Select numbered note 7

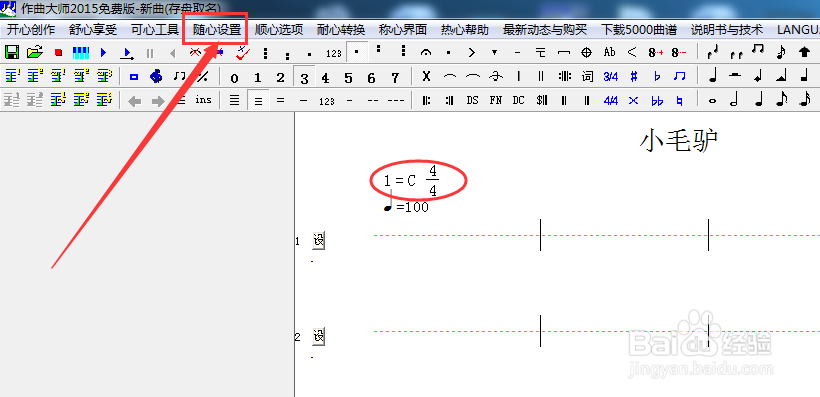[x=395, y=78]
